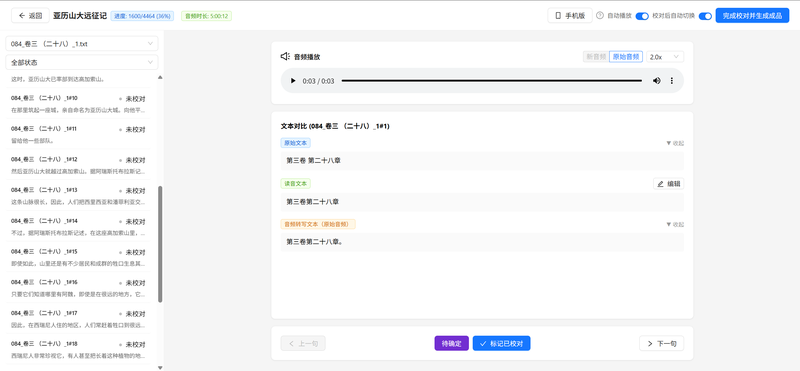Open the 2.0x playback speed dropdown
The width and height of the screenshot is (800, 371).
pos(665,57)
